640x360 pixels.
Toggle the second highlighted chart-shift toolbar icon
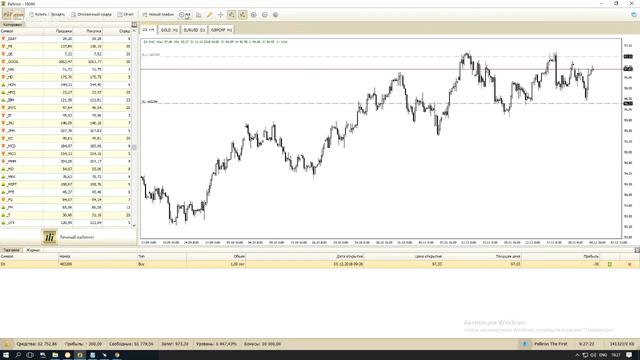tap(242, 15)
